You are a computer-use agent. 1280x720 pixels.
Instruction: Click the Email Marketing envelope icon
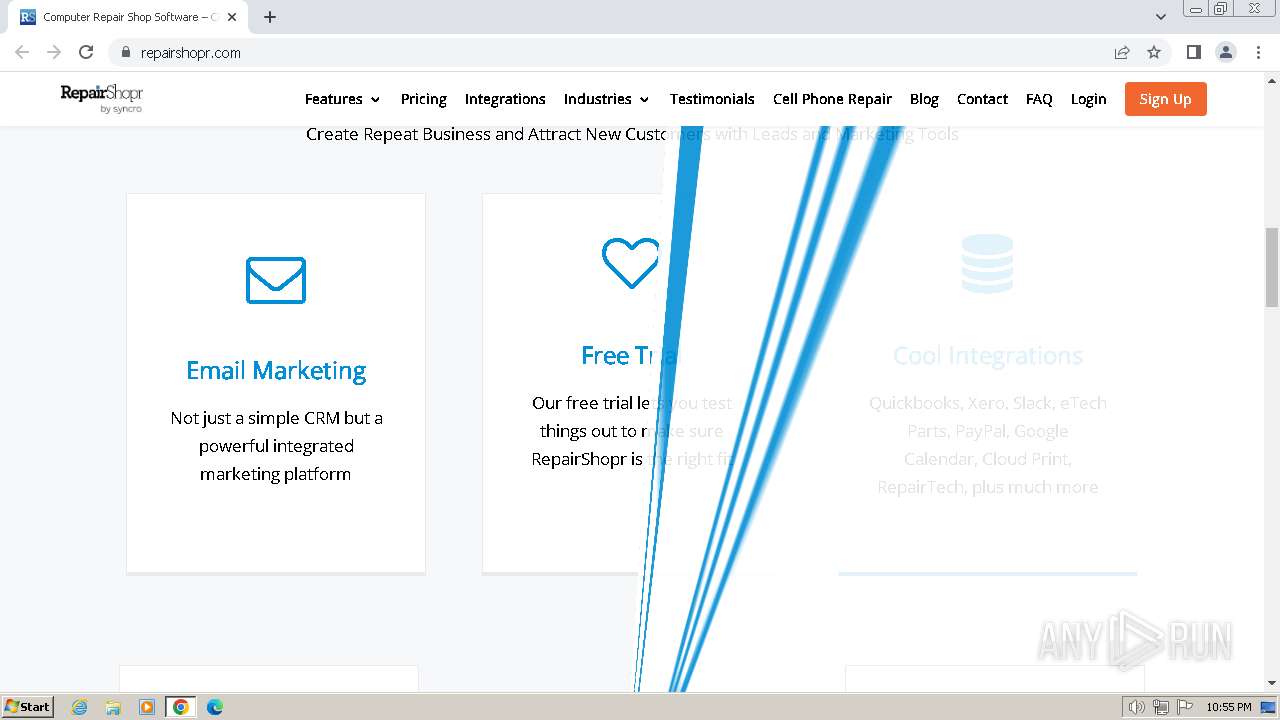[276, 280]
